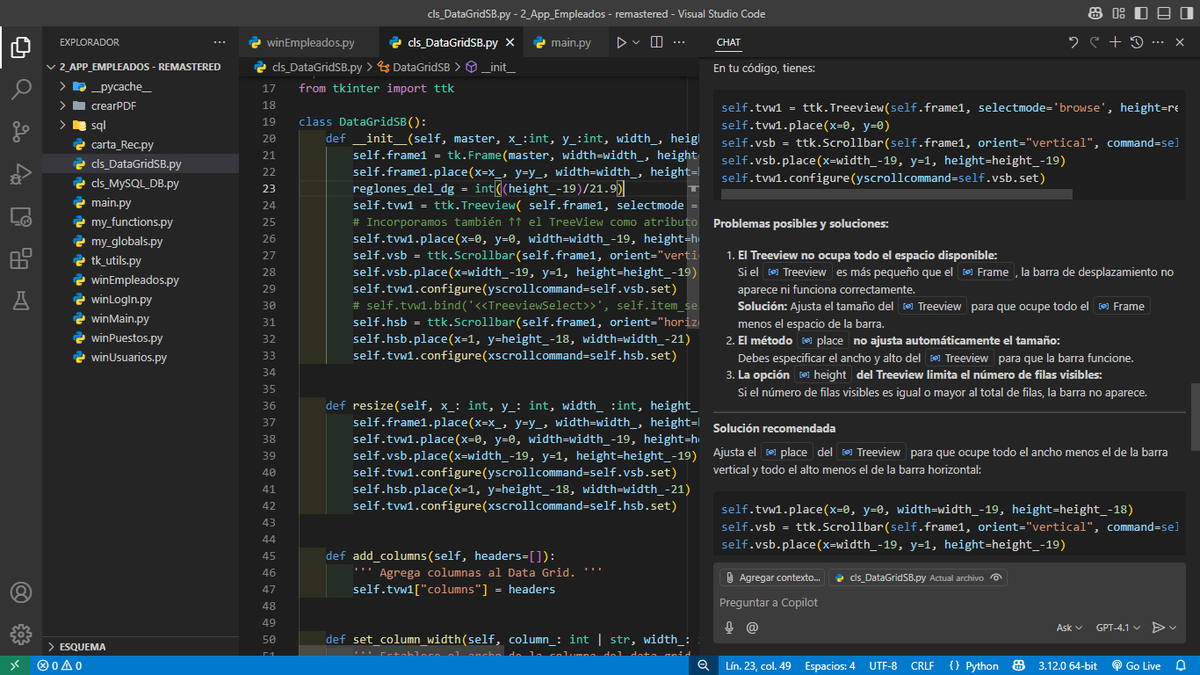Select Python interpreter 3.12.0 64-bit
This screenshot has height=675, width=1200.
click(x=1068, y=665)
